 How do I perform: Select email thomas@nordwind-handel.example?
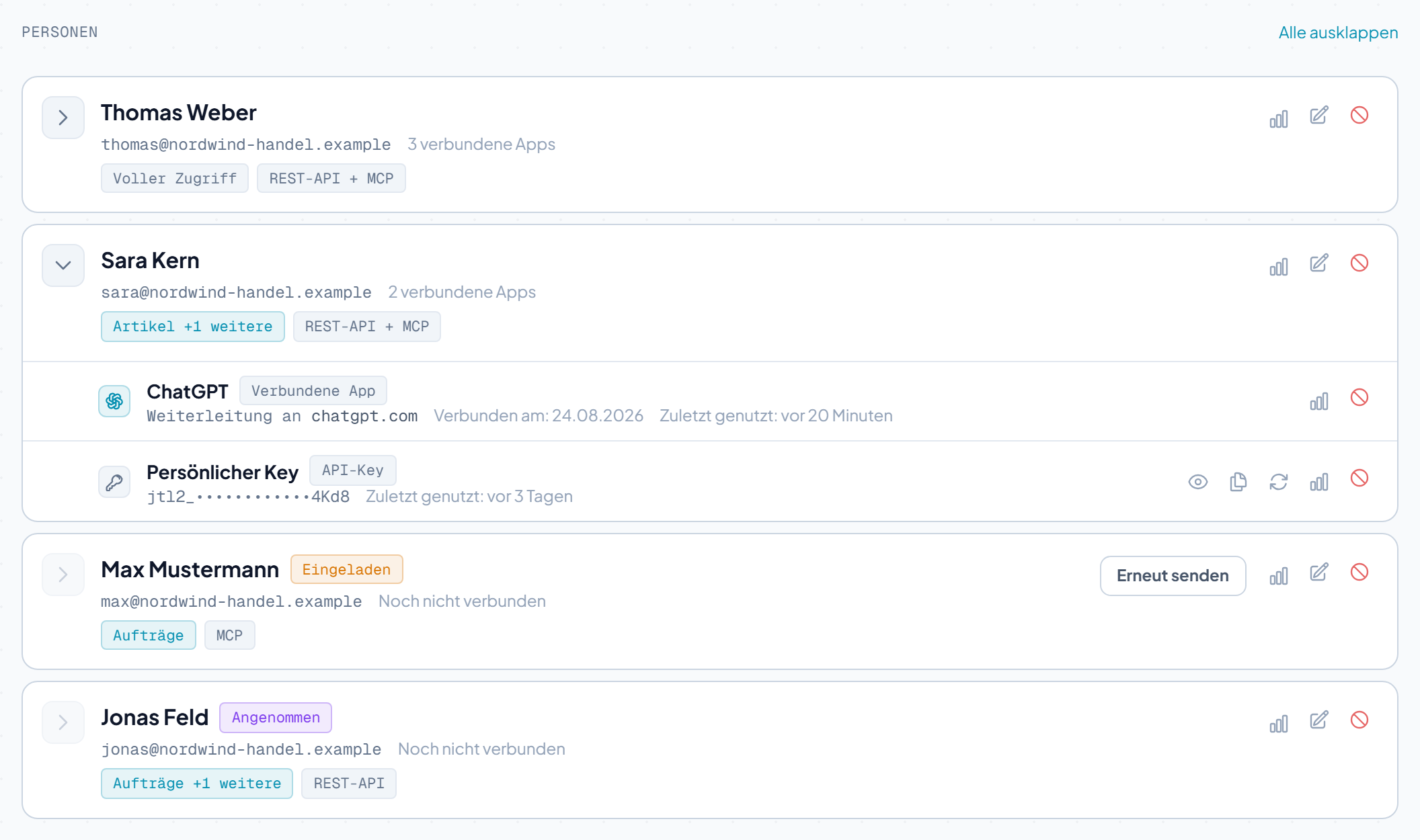click(246, 144)
